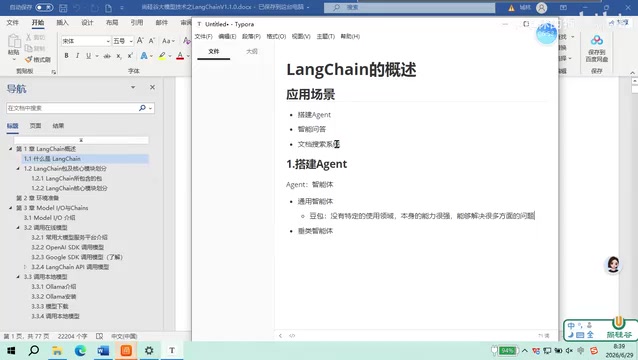This screenshot has width=638, height=360.
Task: Open the 引用 ribbon tab
Action: coord(137,22)
